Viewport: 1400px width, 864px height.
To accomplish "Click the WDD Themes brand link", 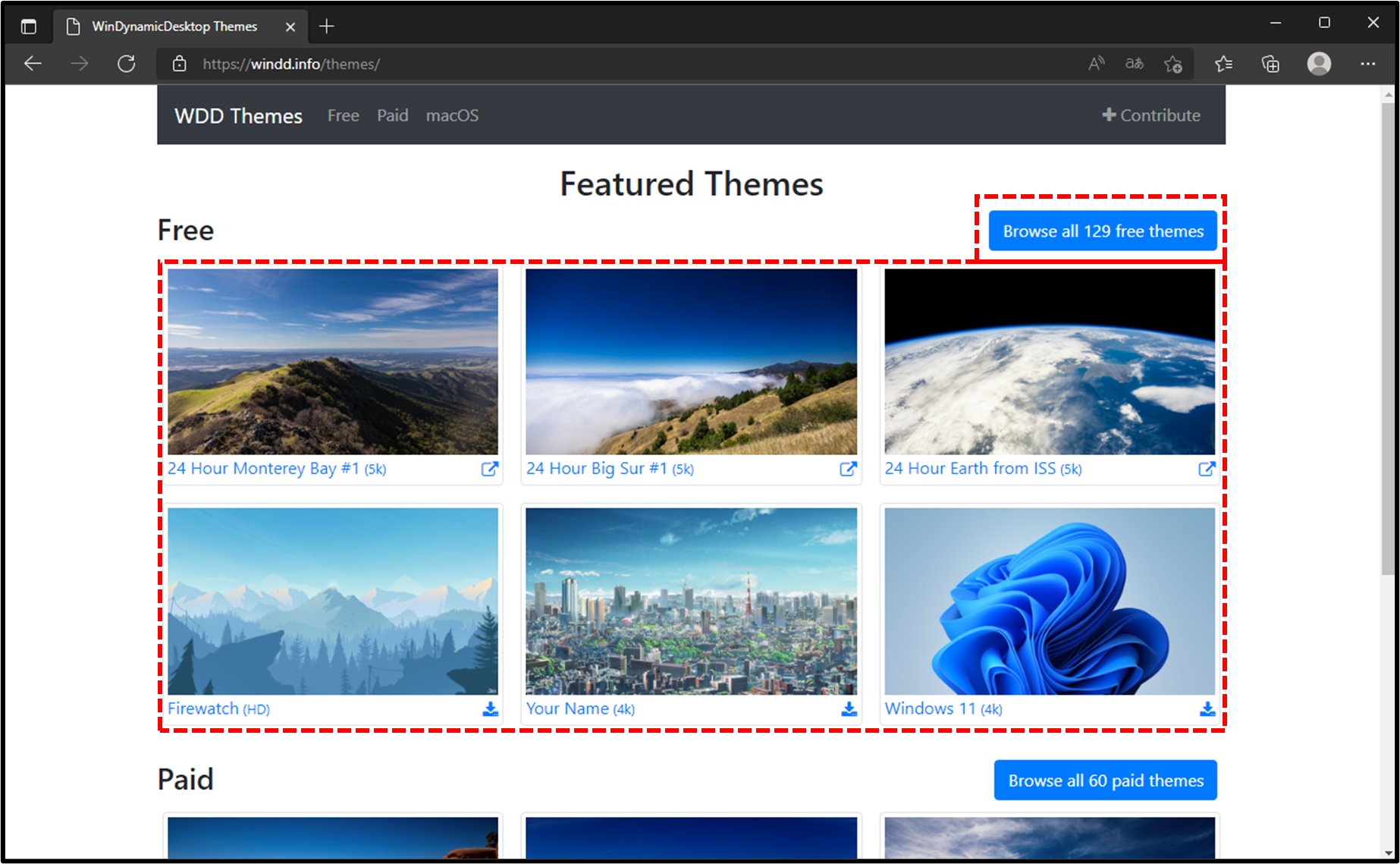I will coord(238,116).
